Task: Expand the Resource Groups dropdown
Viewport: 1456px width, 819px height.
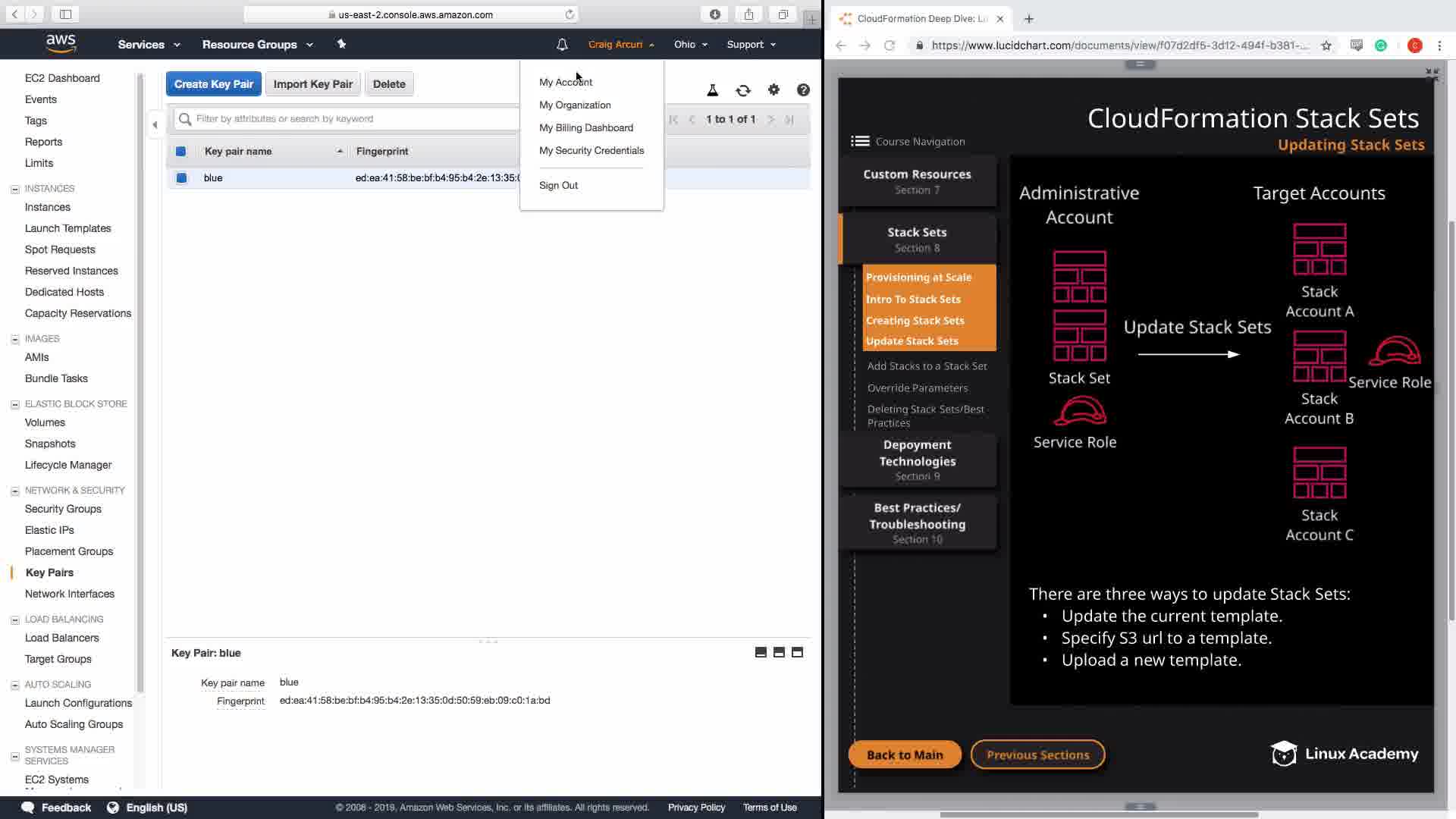Action: pos(257,45)
